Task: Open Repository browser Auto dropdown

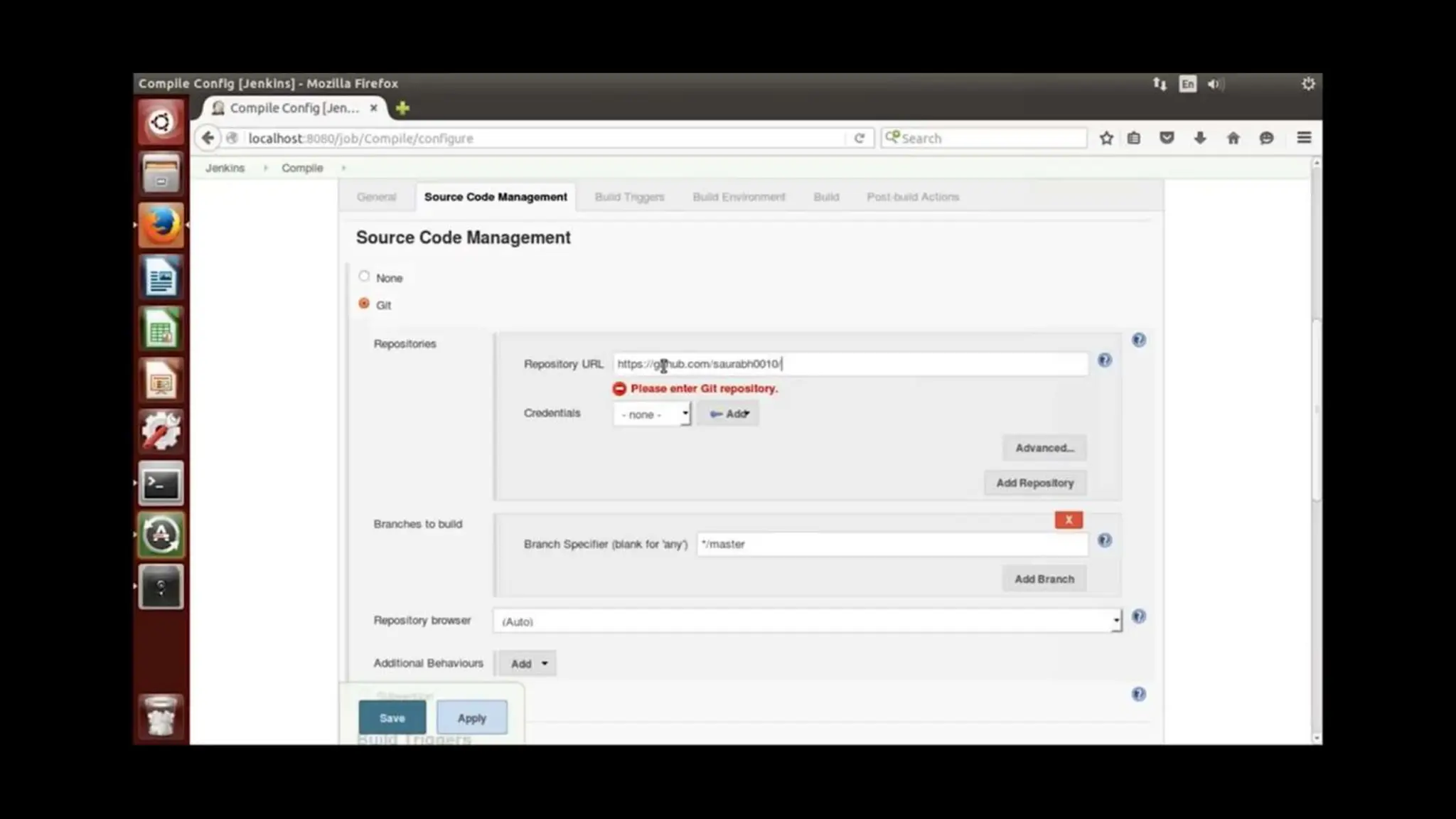Action: 808,621
